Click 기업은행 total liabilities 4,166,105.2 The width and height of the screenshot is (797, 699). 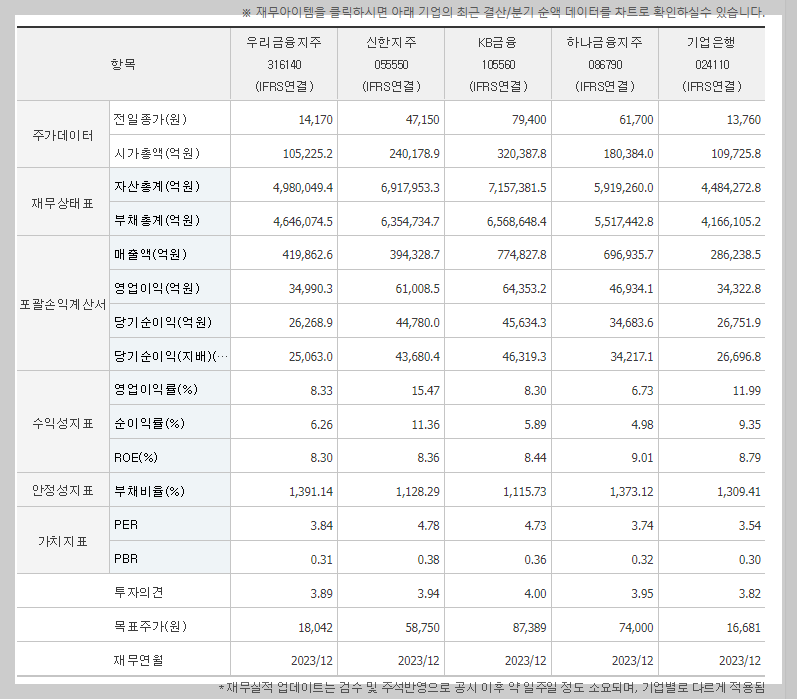pos(731,222)
